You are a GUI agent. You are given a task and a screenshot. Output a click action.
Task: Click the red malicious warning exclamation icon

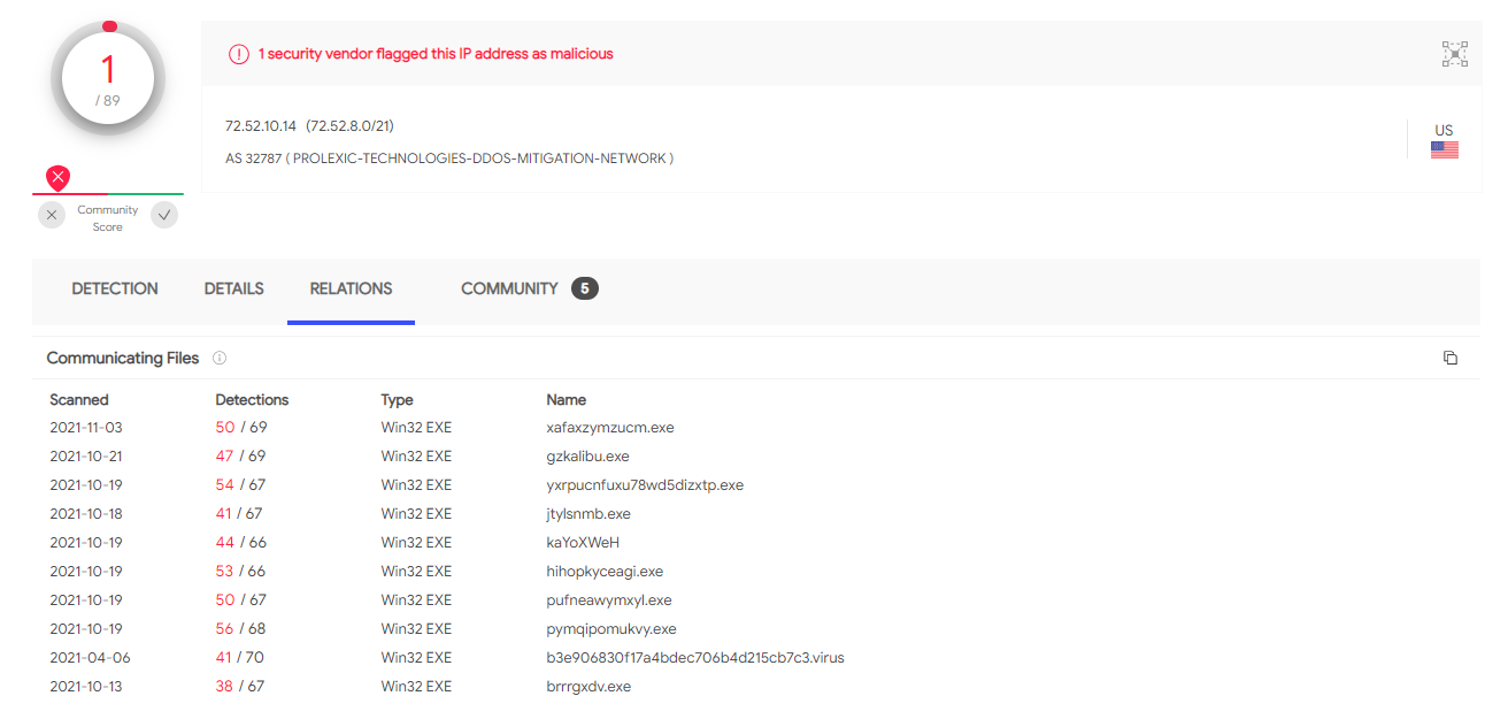point(239,54)
